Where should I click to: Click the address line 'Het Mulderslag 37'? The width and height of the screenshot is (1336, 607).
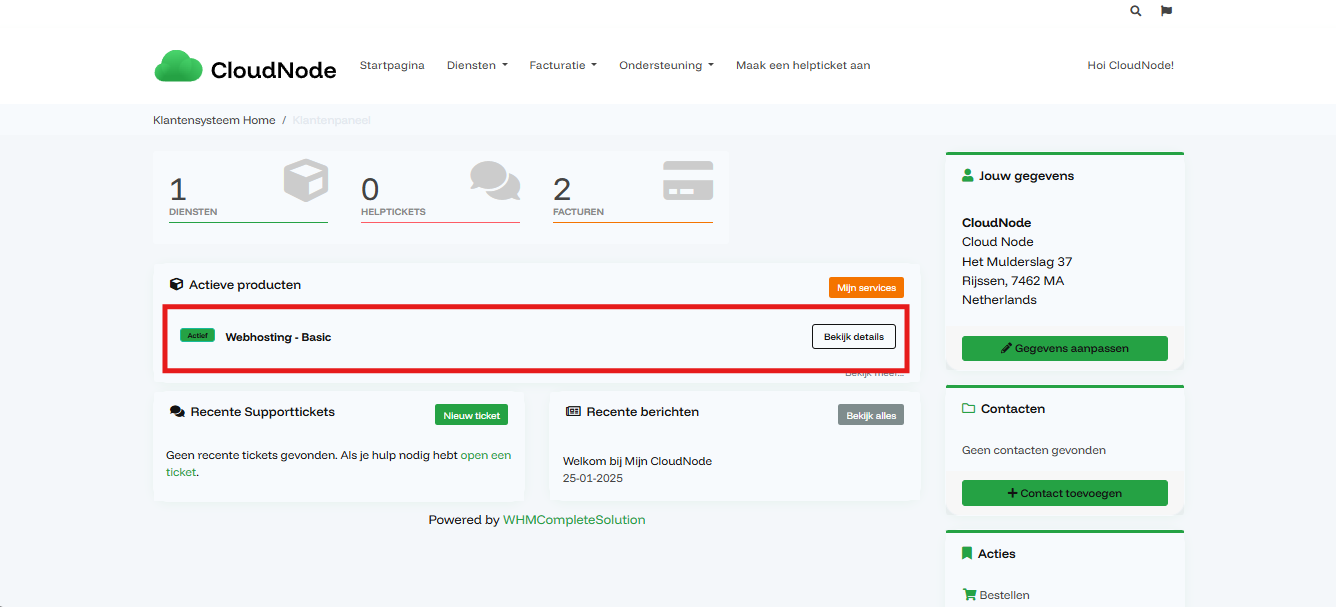(x=1017, y=261)
